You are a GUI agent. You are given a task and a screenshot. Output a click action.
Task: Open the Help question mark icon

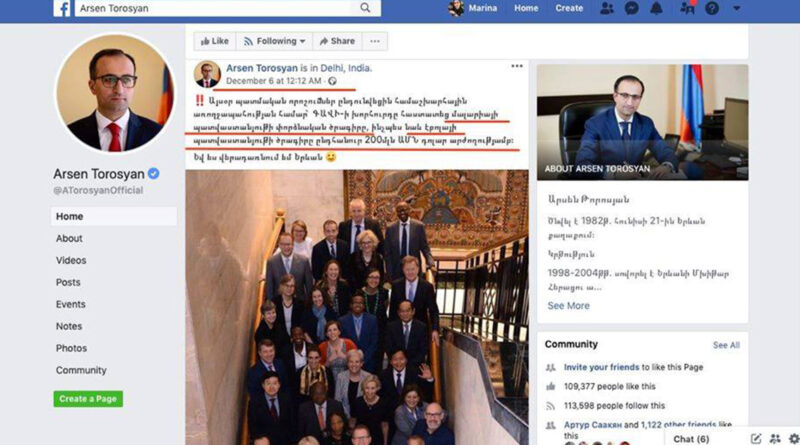tap(712, 8)
